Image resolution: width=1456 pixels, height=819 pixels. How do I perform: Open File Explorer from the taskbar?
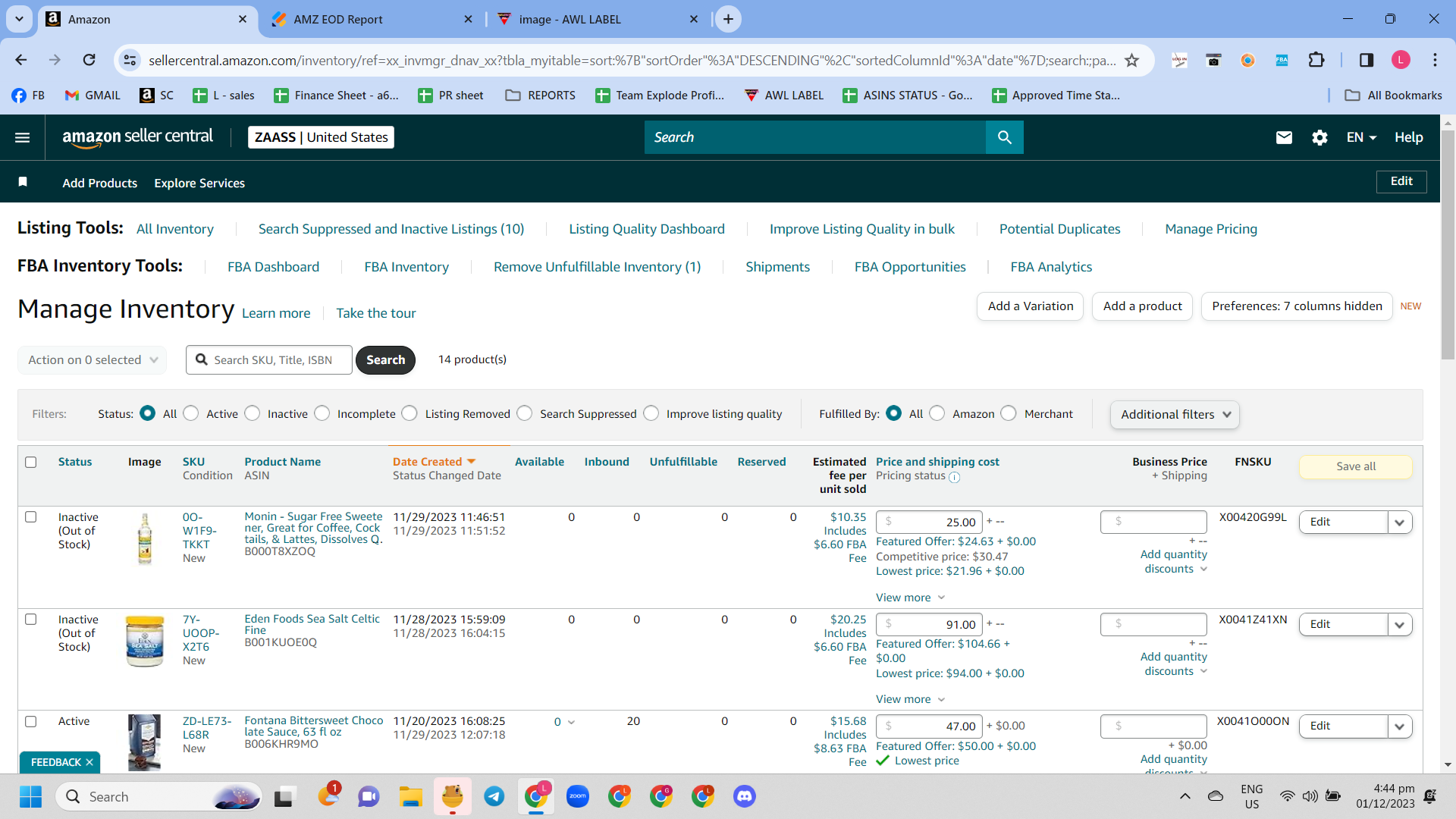[x=411, y=796]
